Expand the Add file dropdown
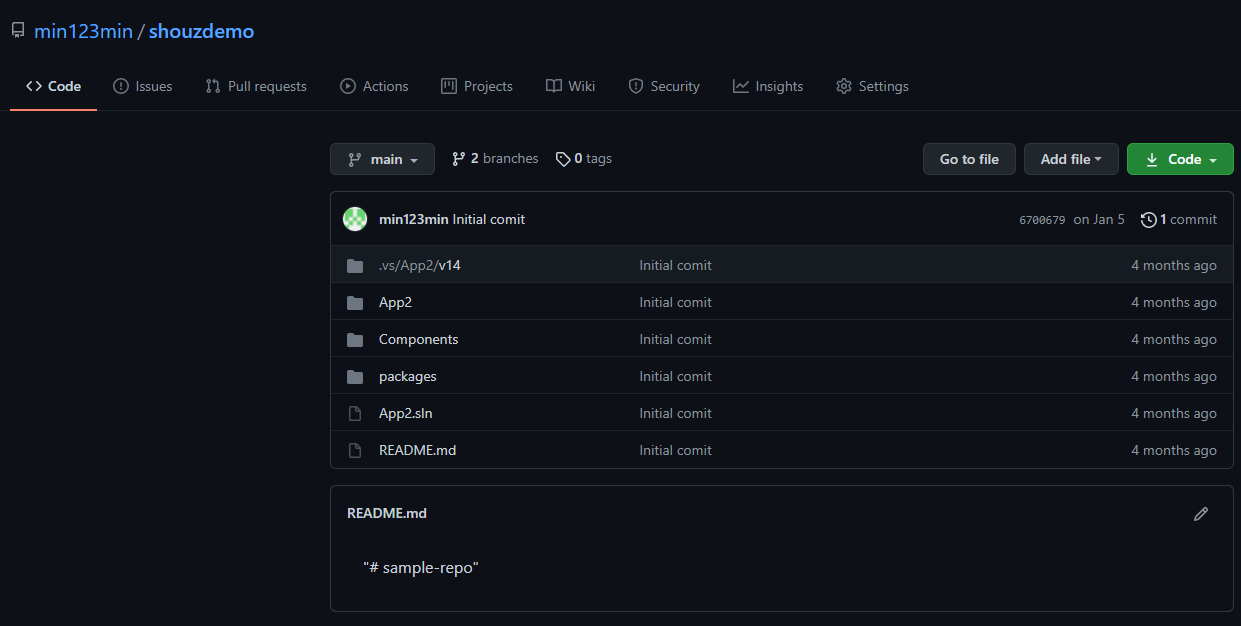 coord(1071,159)
